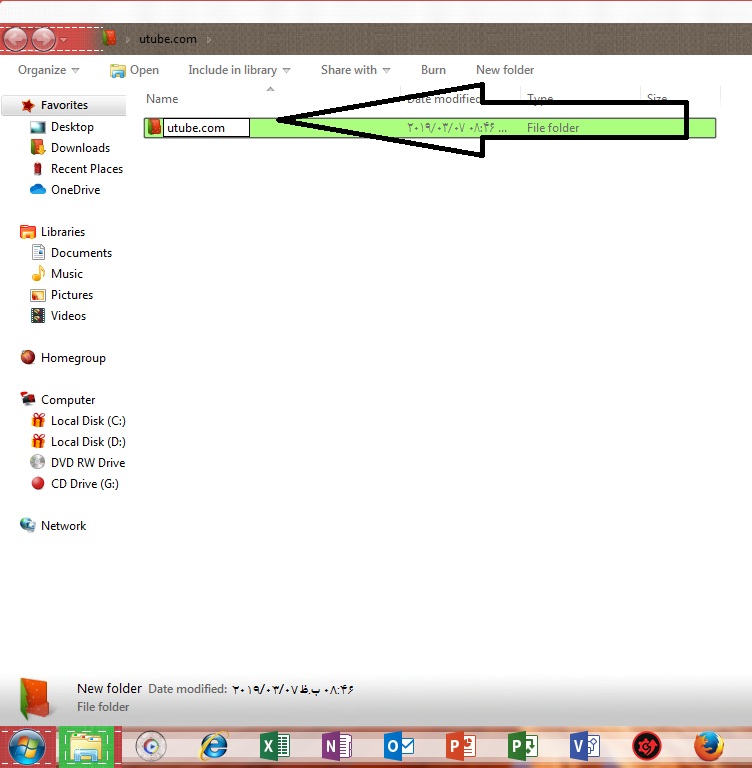The width and height of the screenshot is (752, 768).
Task: Click the Libraries icon
Action: [28, 232]
